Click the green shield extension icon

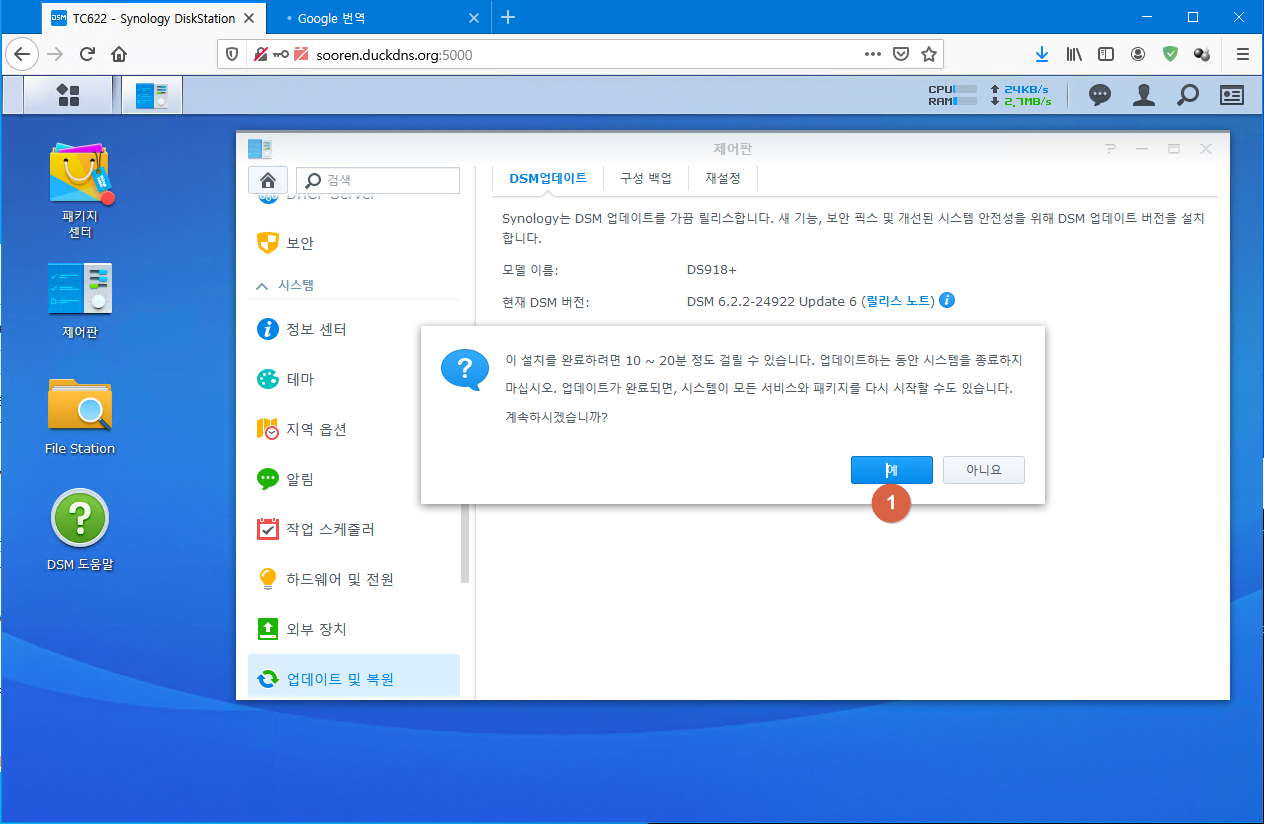tap(1170, 54)
